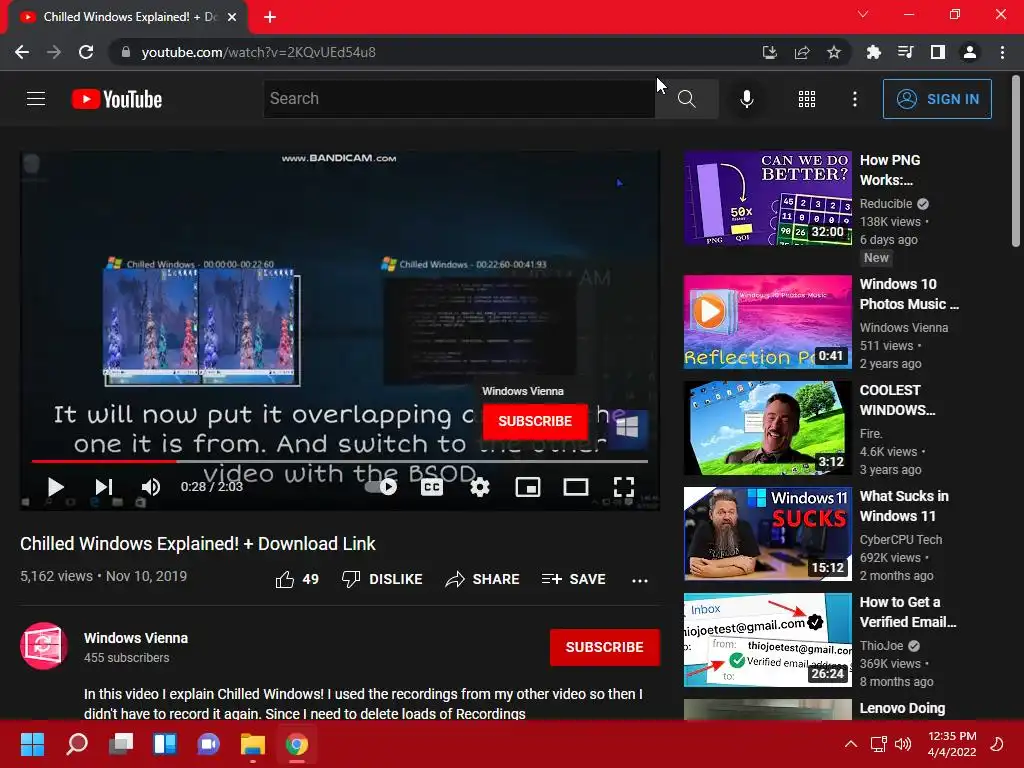Image resolution: width=1024 pixels, height=768 pixels.
Task: Click the address bar URL
Action: click(259, 52)
